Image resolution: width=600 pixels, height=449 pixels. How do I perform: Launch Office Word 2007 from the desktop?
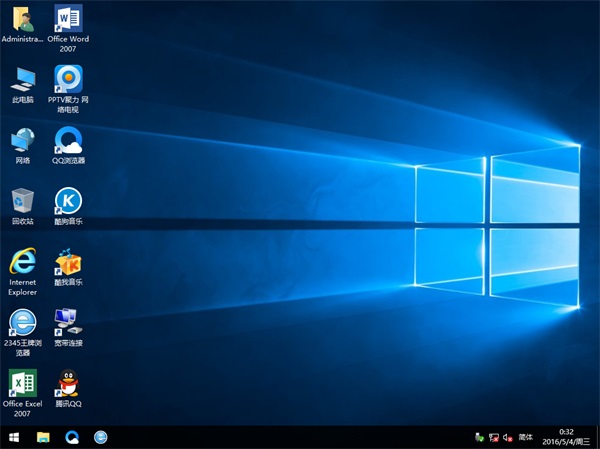(x=68, y=19)
